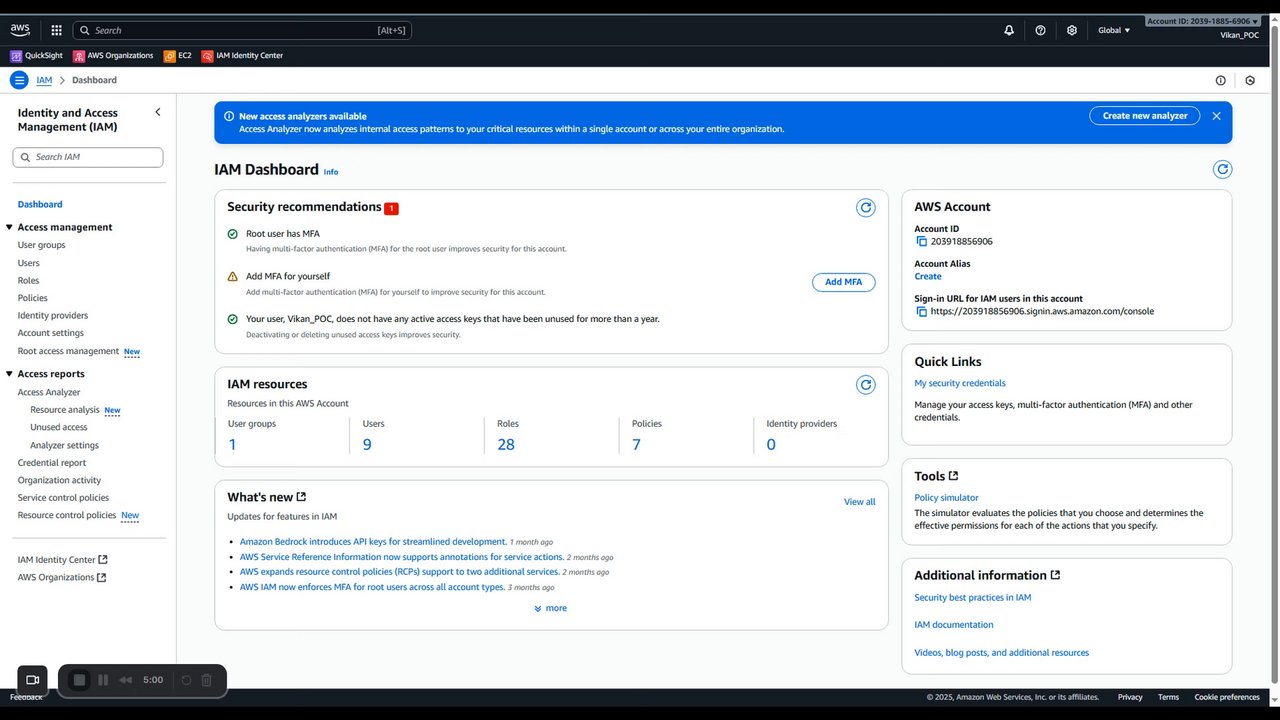Click the Search IAM field
Viewport: 1280px width, 720px height.
coord(88,157)
